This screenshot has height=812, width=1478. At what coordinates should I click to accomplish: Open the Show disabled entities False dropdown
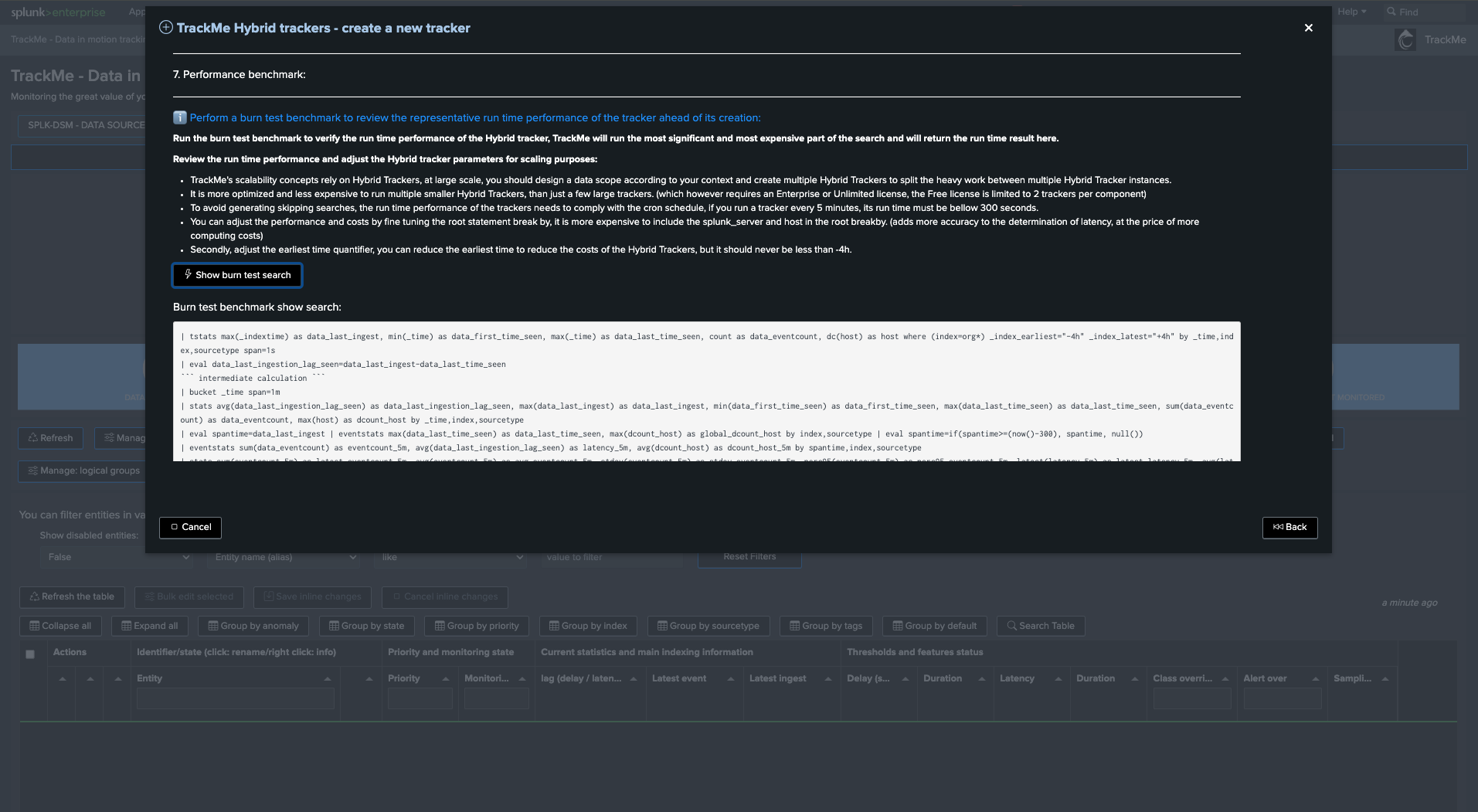(x=116, y=557)
